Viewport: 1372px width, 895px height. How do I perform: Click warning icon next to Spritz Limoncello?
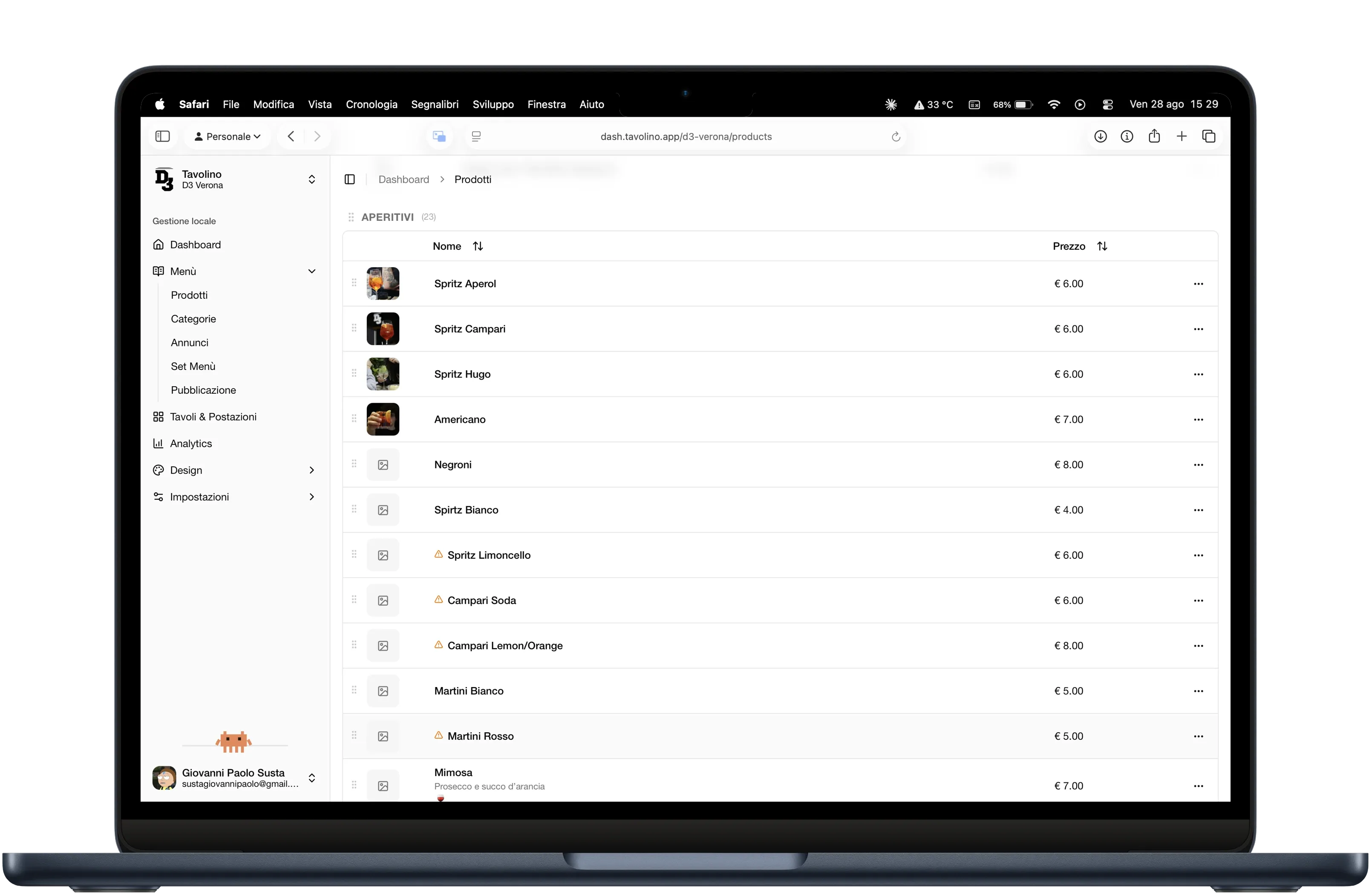[438, 554]
